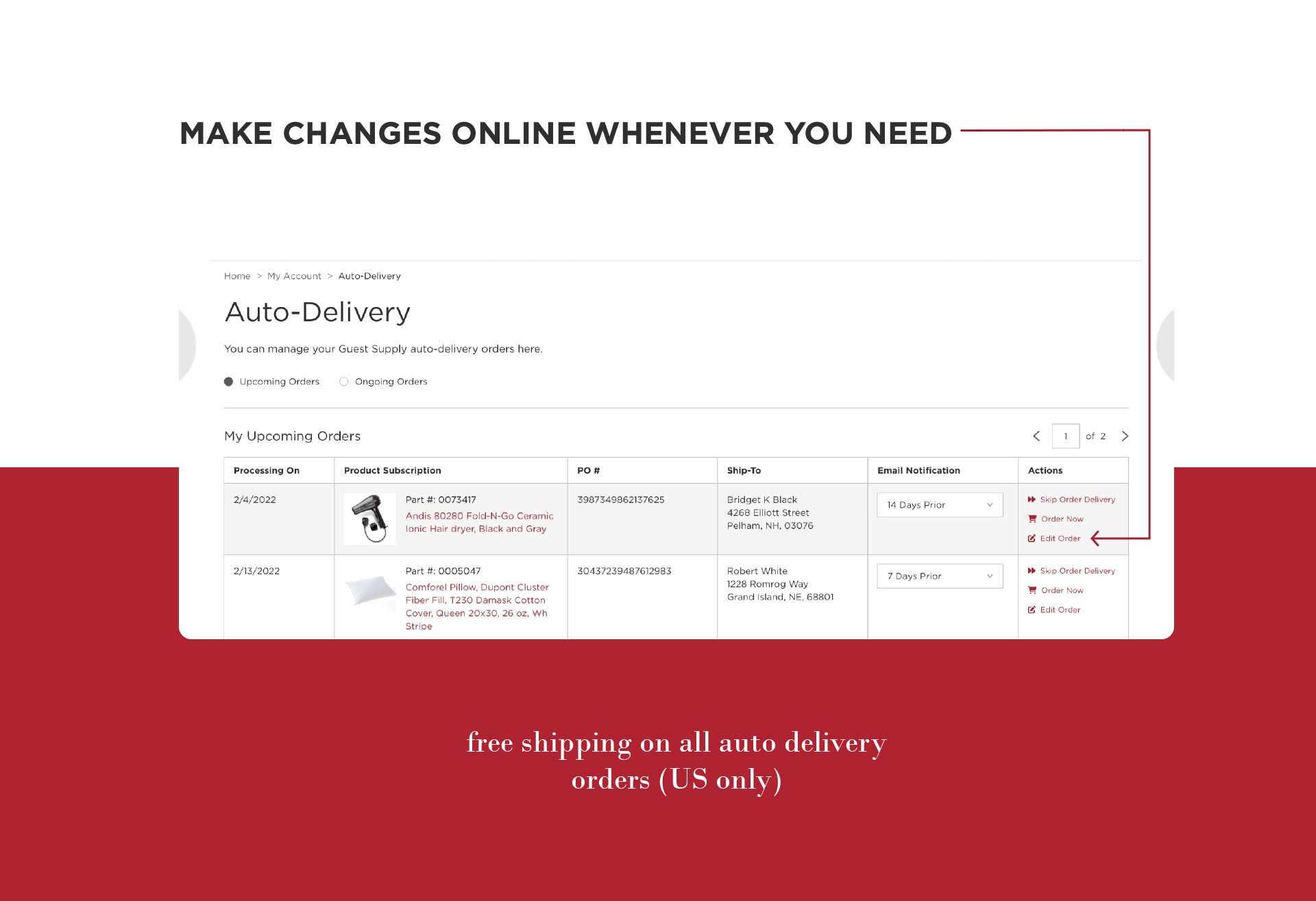Click the edit pencil icon for the Comforel Pillow order
Viewport: 1316px width, 901px height.
pos(1032,609)
